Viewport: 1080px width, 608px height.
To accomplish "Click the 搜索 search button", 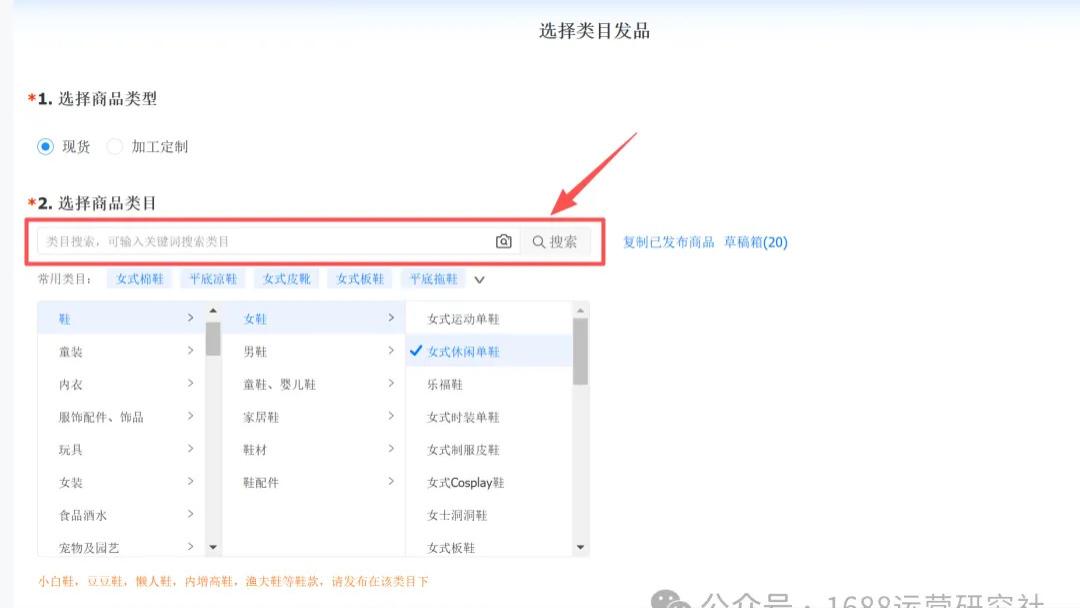I will point(556,239).
